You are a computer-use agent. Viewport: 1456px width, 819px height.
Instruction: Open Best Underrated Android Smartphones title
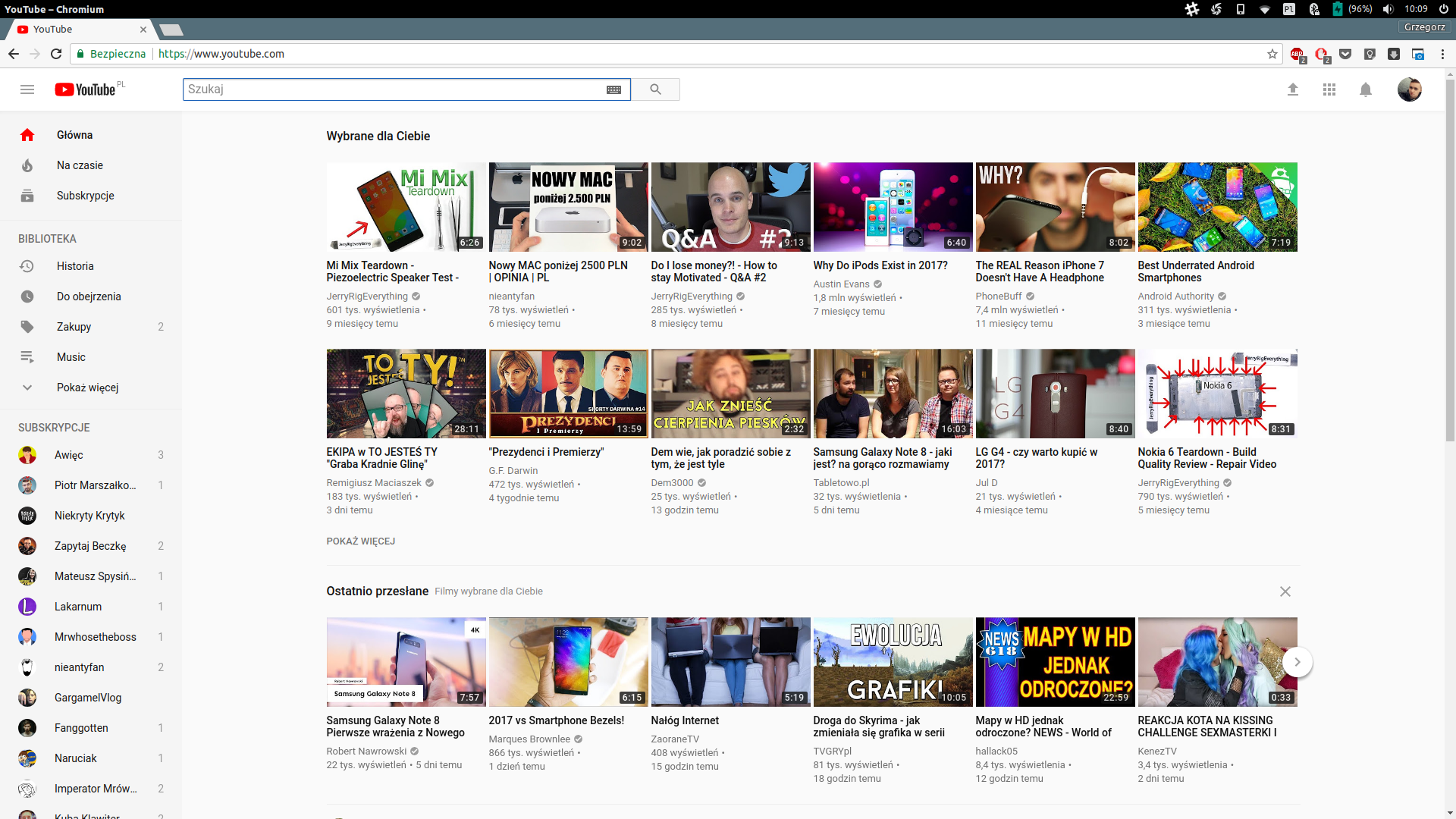pos(1196,271)
